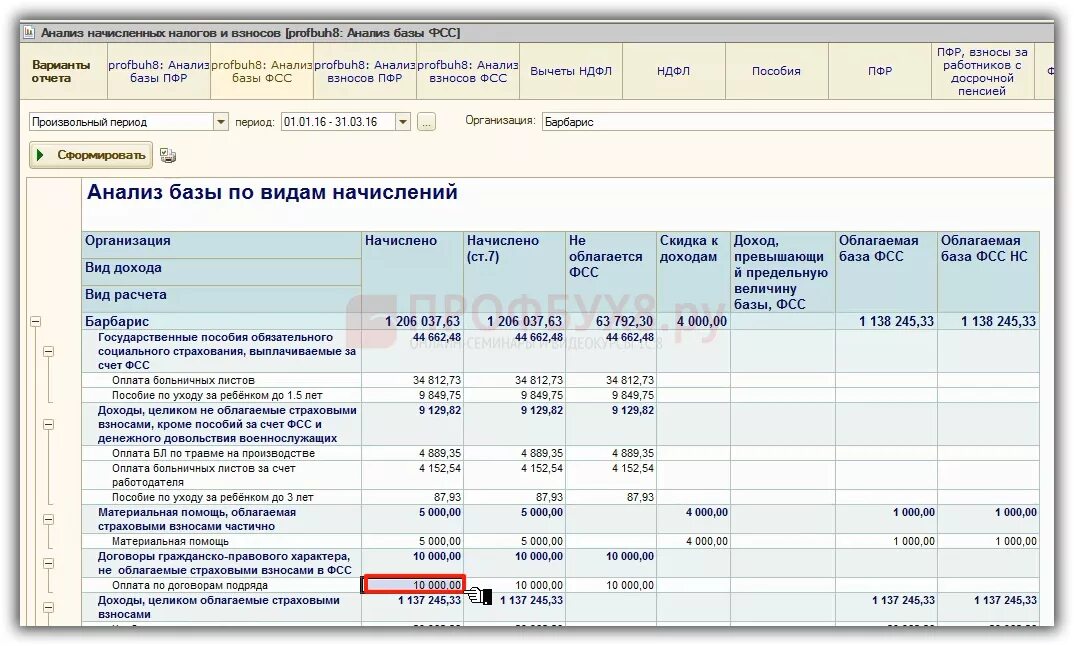This screenshot has height=646, width=1074.
Task: Click the period field 01.01.16 - 31.03.16
Action: click(338, 122)
